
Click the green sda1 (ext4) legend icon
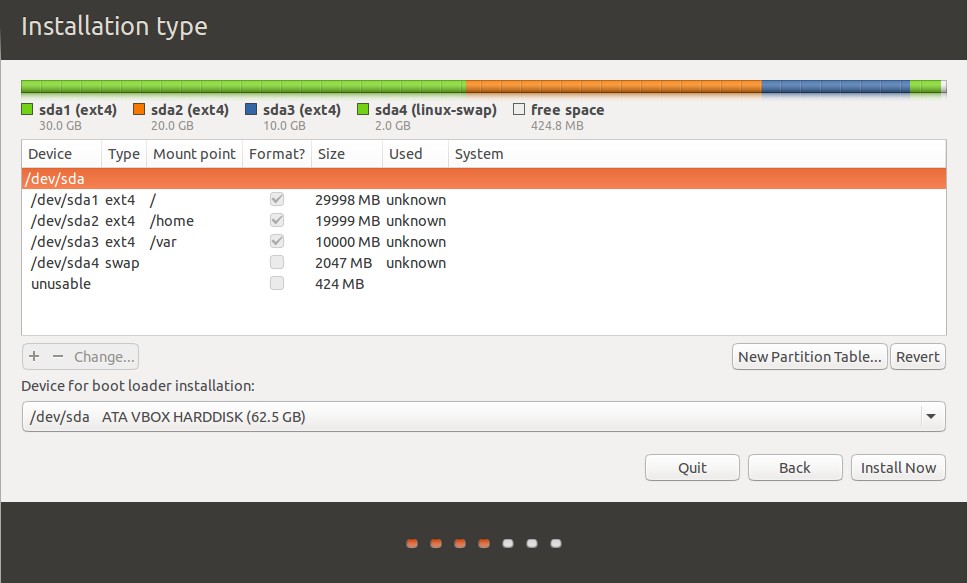click(x=26, y=109)
